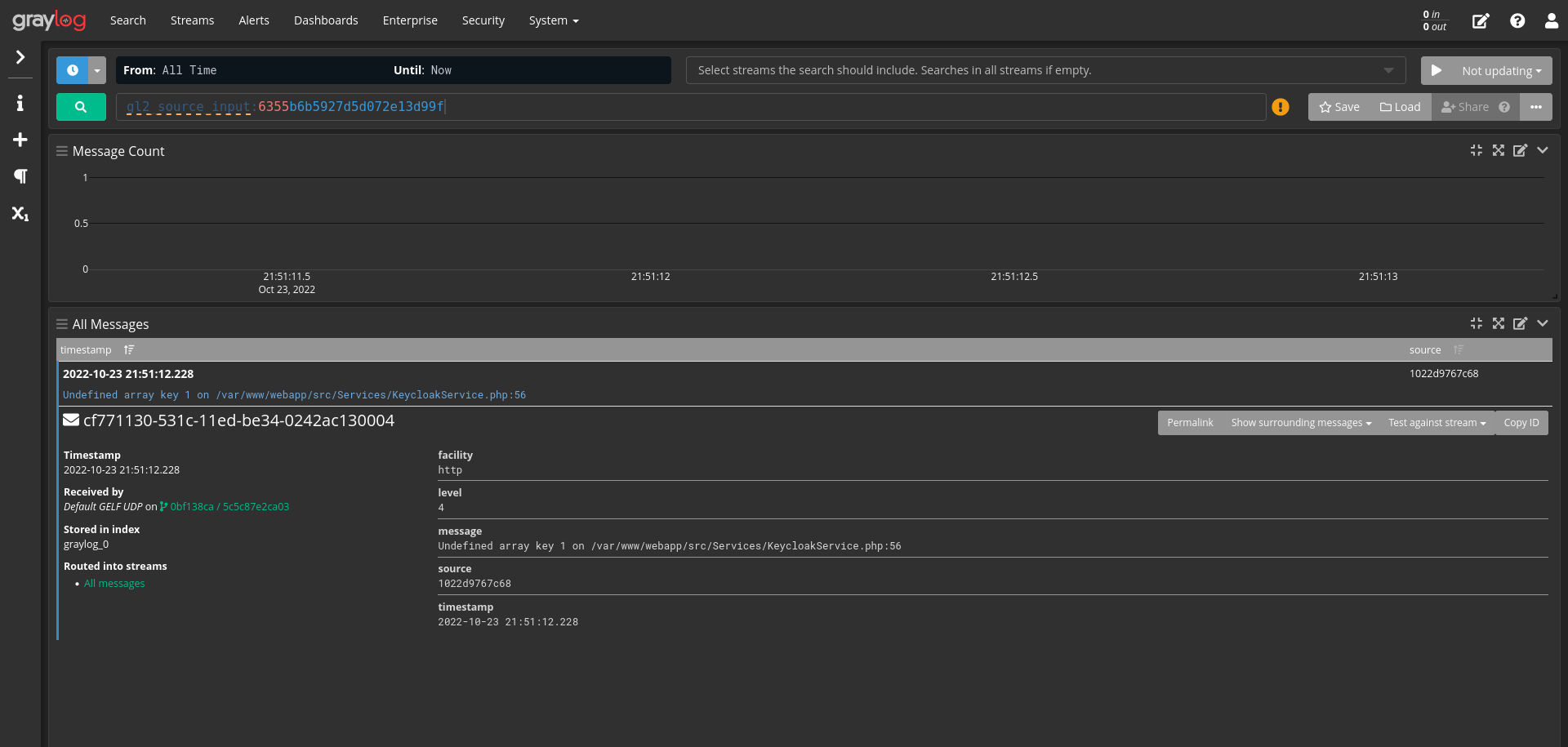Open the All messages stream link

click(x=114, y=584)
